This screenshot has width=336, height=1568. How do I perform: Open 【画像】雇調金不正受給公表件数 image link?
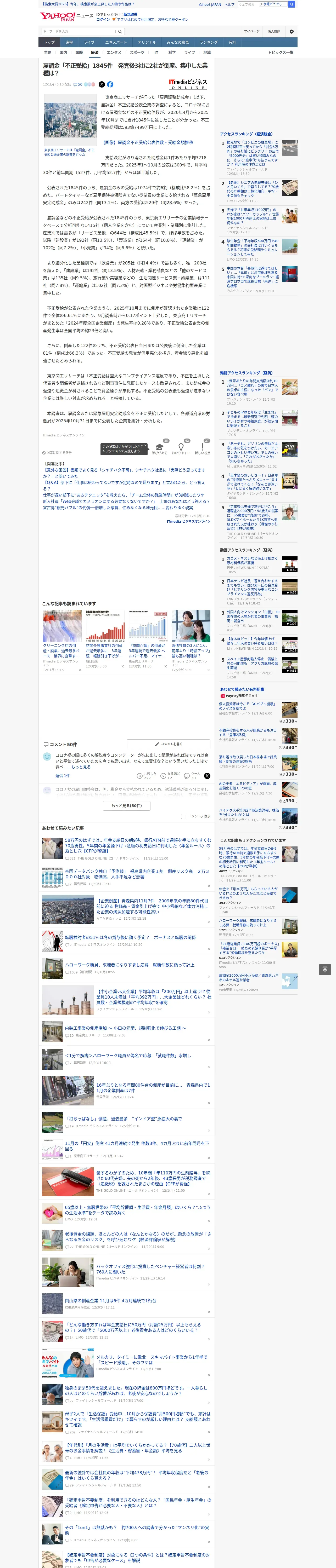tap(147, 142)
